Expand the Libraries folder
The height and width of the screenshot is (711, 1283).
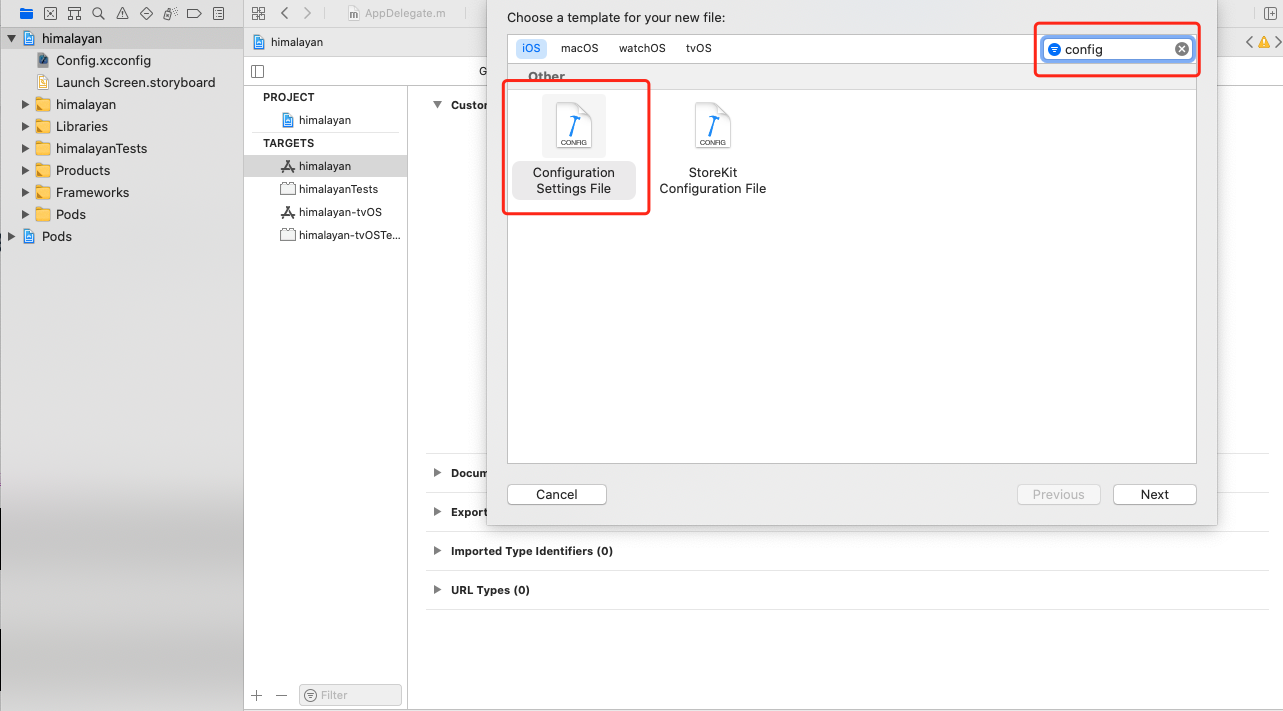[x=26, y=126]
